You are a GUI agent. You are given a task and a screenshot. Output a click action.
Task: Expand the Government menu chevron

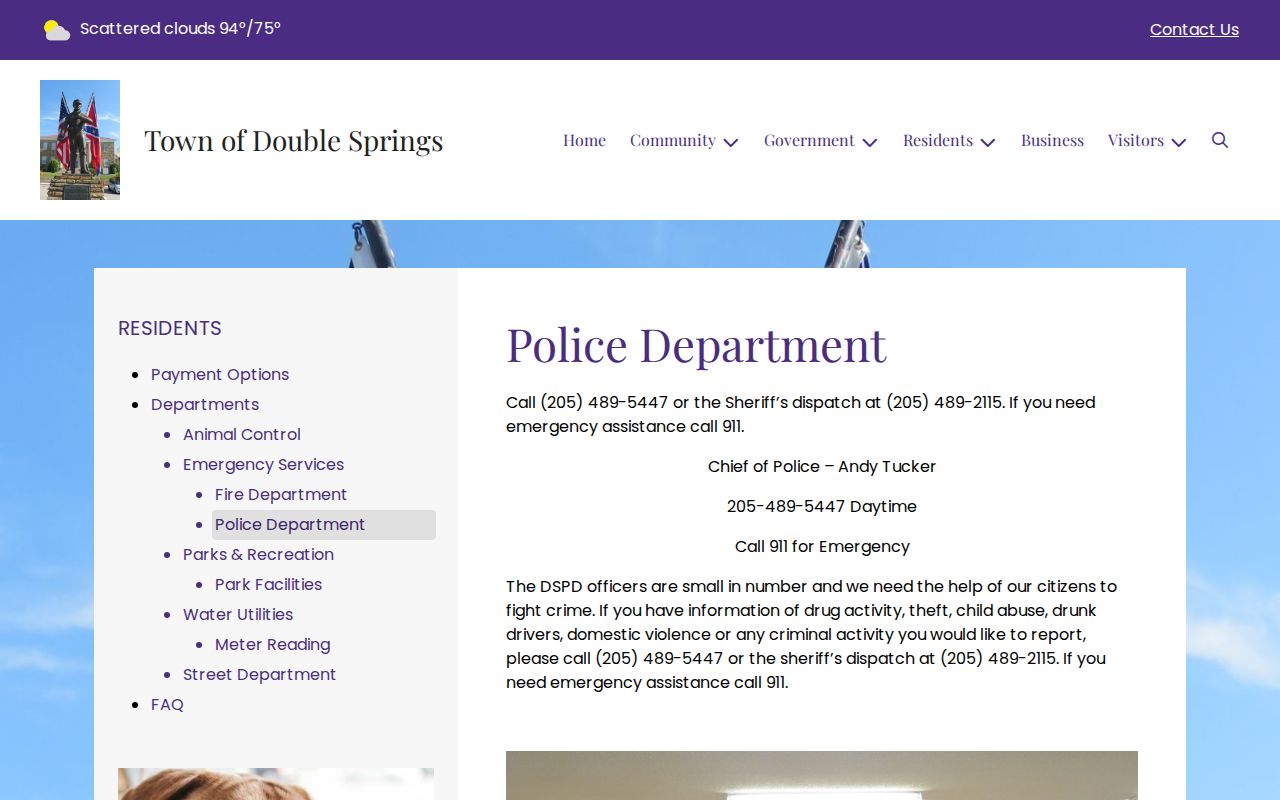tap(870, 142)
